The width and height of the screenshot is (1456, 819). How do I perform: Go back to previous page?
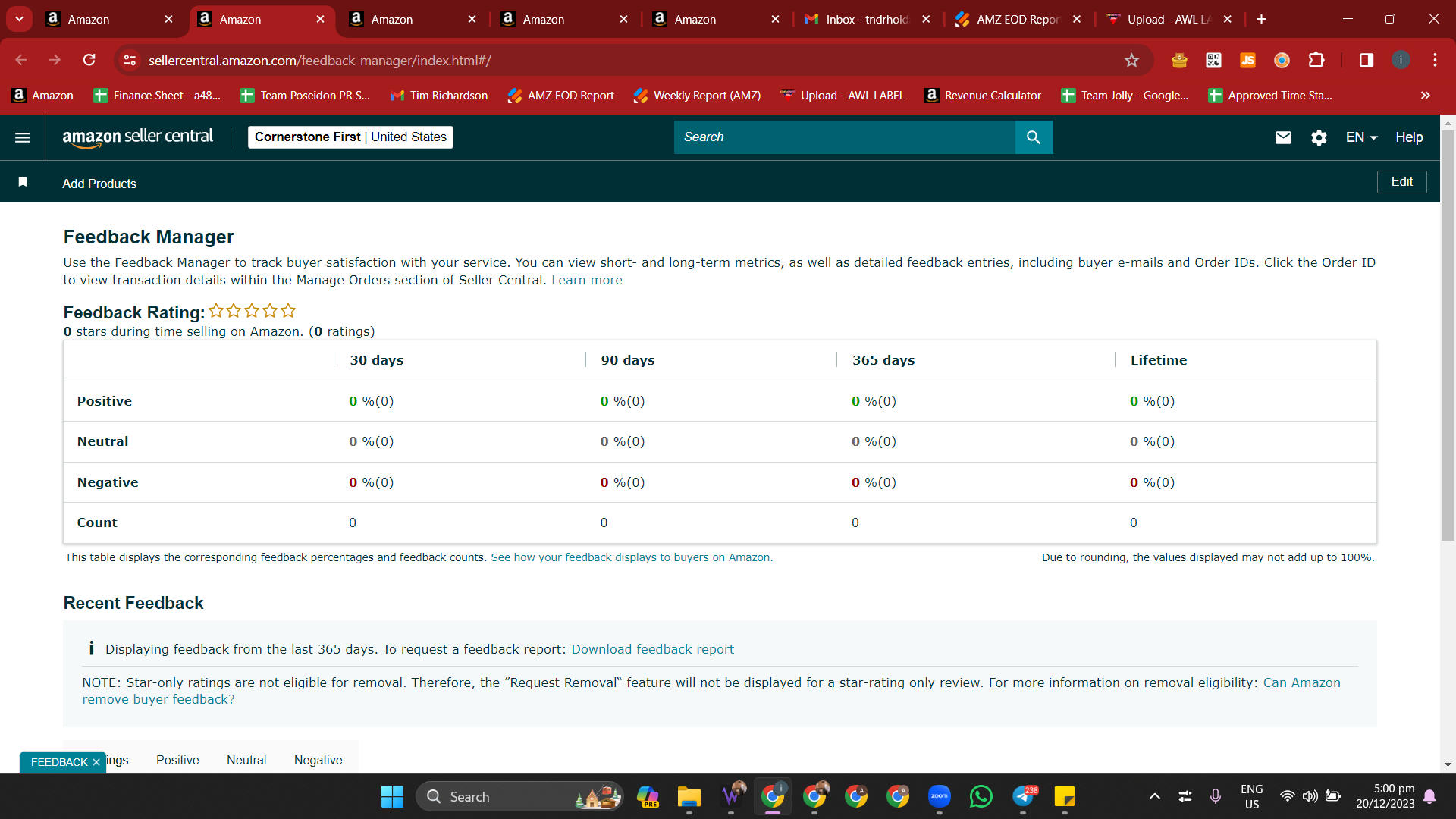tap(21, 60)
